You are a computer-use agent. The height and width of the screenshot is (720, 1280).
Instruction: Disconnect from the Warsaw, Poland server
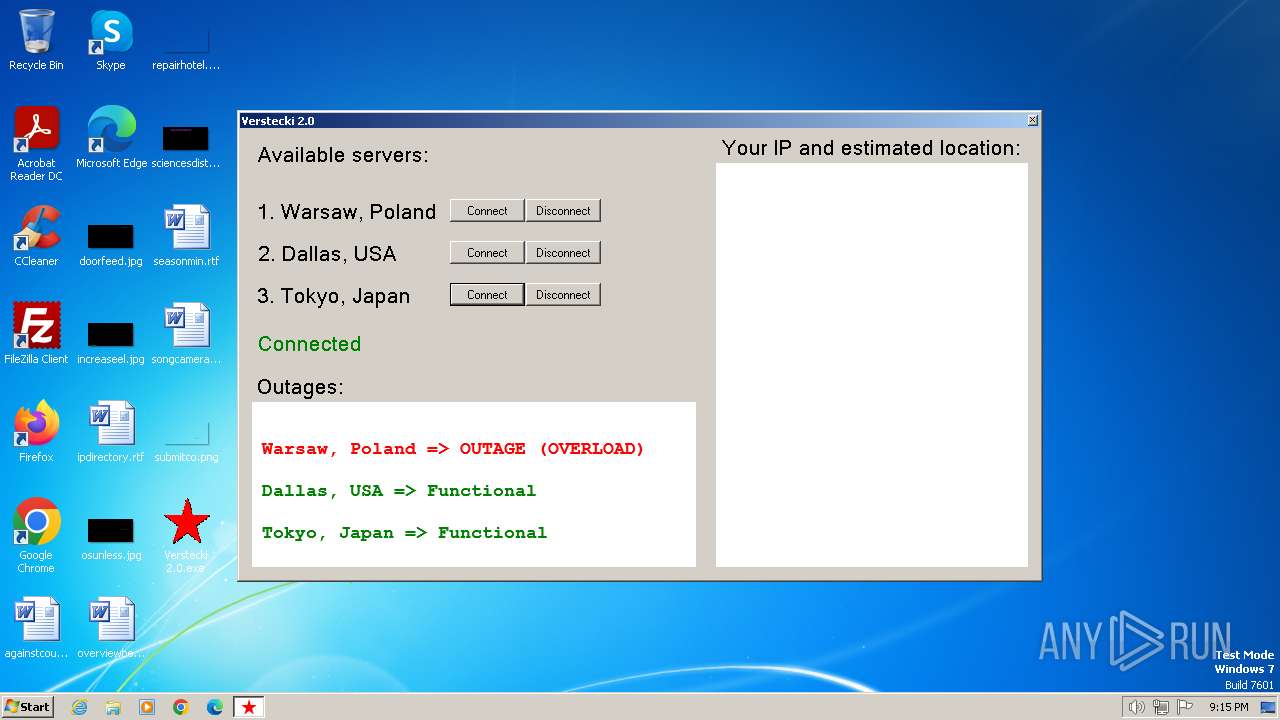[563, 211]
